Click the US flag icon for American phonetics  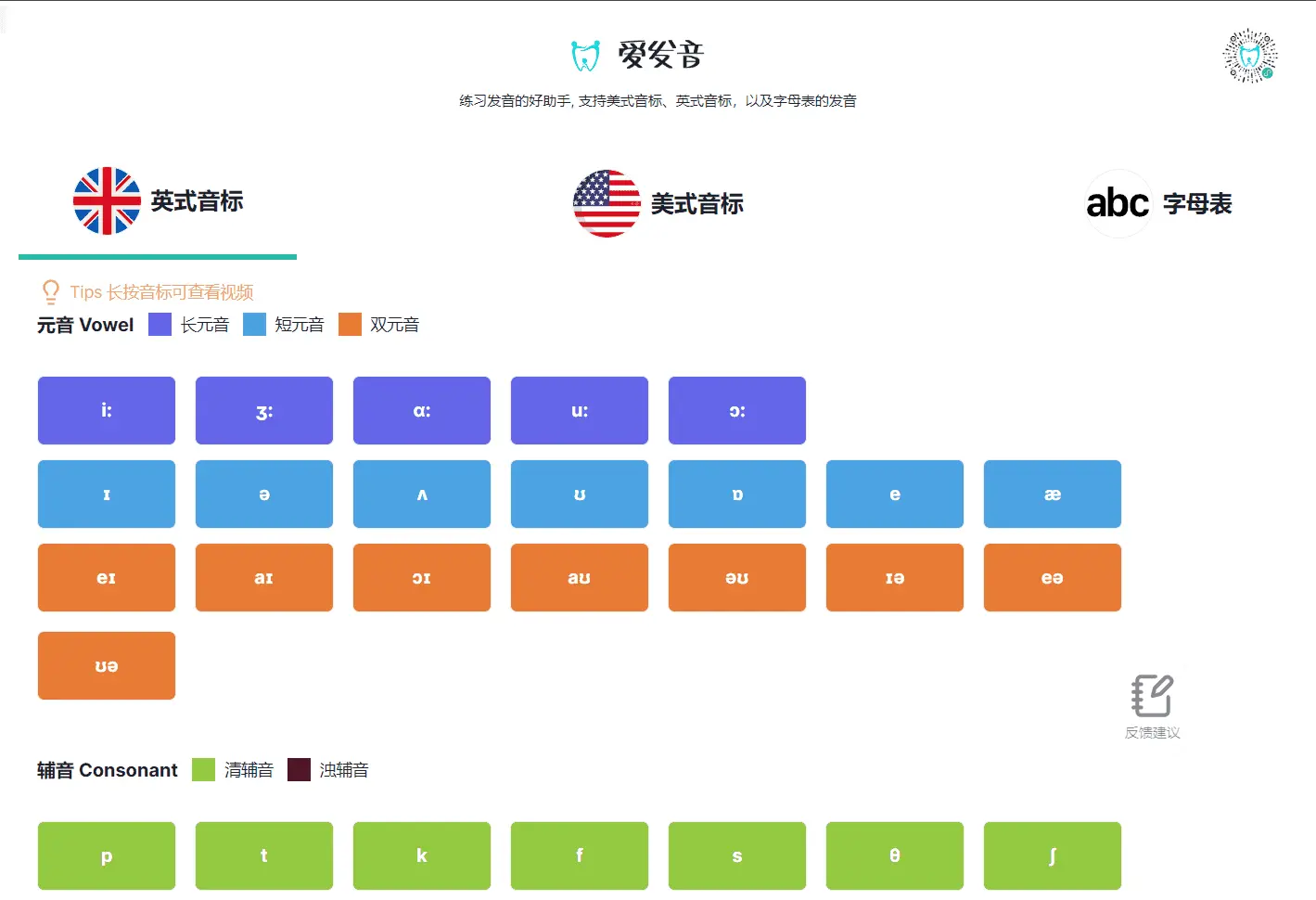[607, 202]
